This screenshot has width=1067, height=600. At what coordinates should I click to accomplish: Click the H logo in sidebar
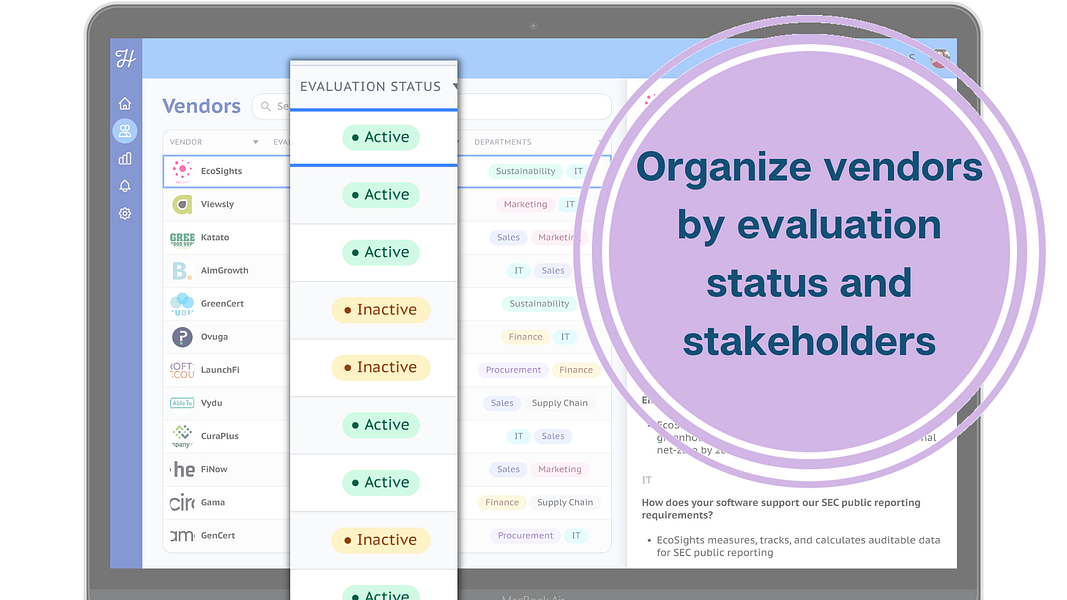pyautogui.click(x=125, y=59)
